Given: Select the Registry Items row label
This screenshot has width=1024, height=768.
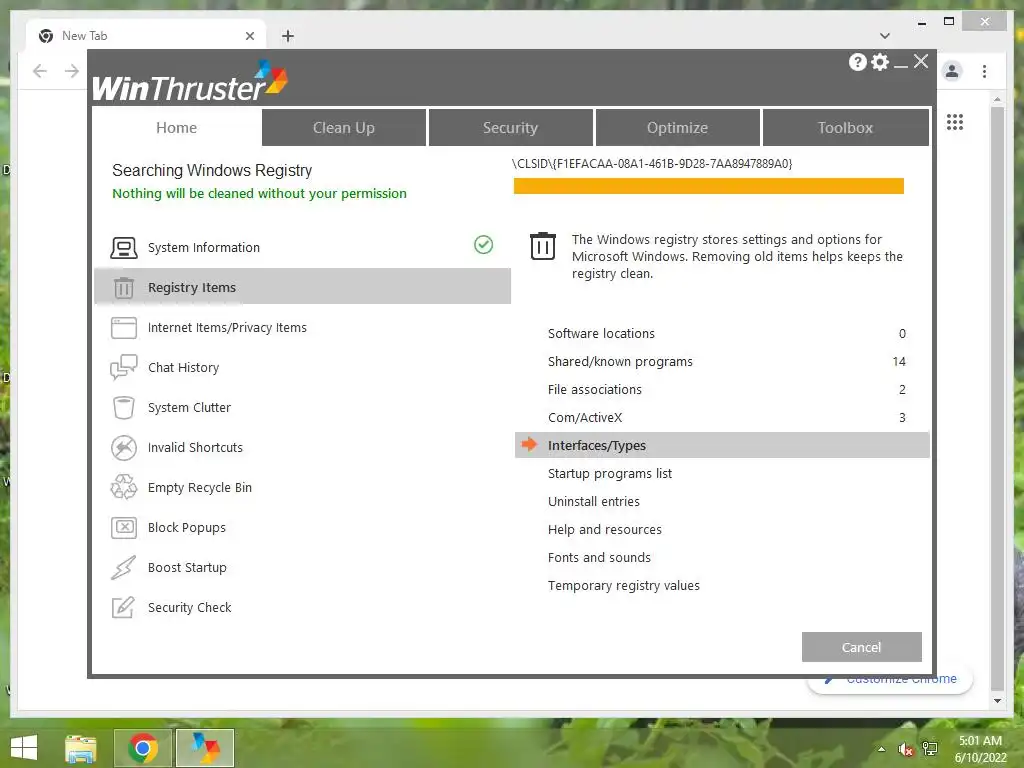Looking at the screenshot, I should click(192, 287).
